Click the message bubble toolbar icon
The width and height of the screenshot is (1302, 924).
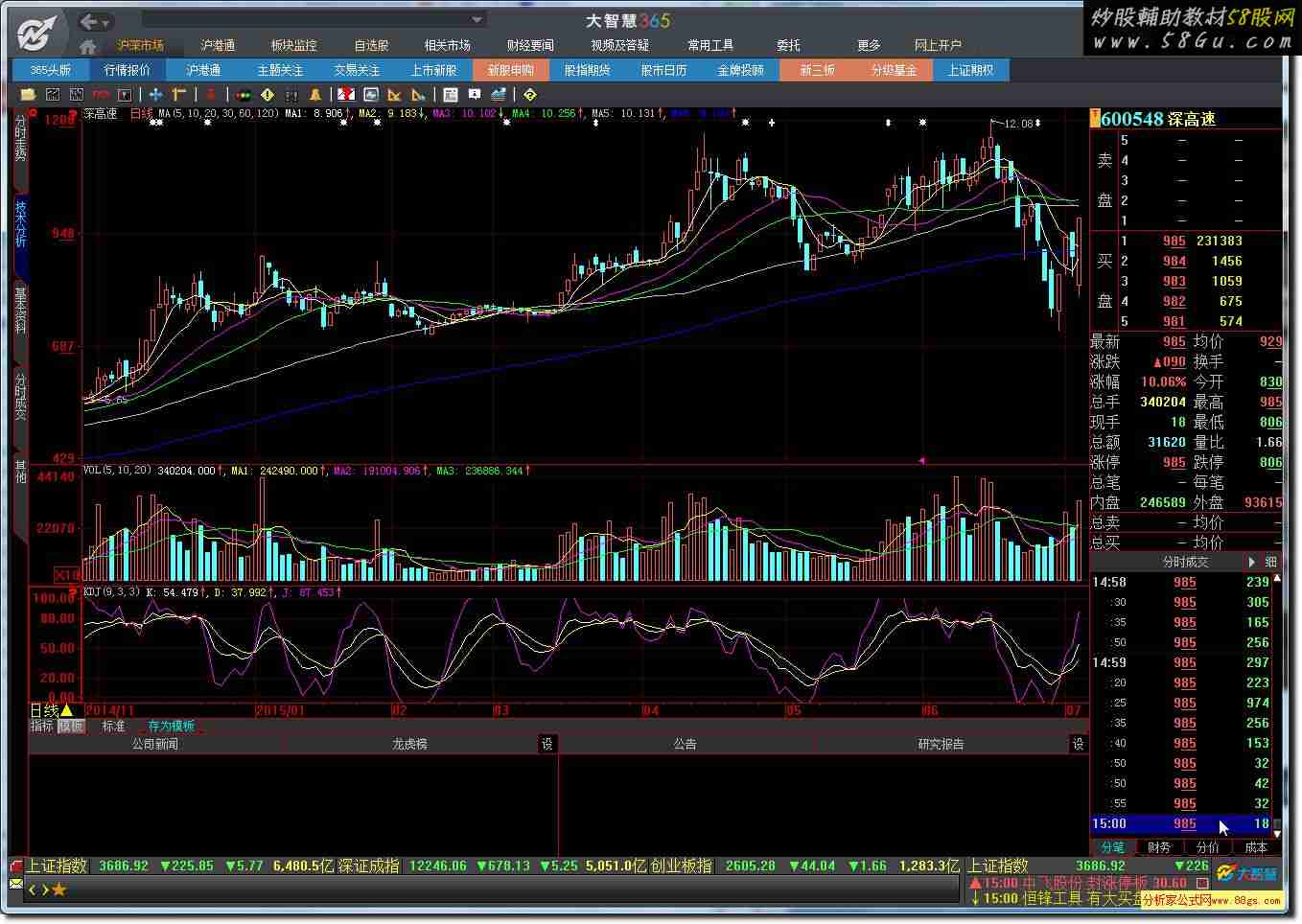click(475, 95)
